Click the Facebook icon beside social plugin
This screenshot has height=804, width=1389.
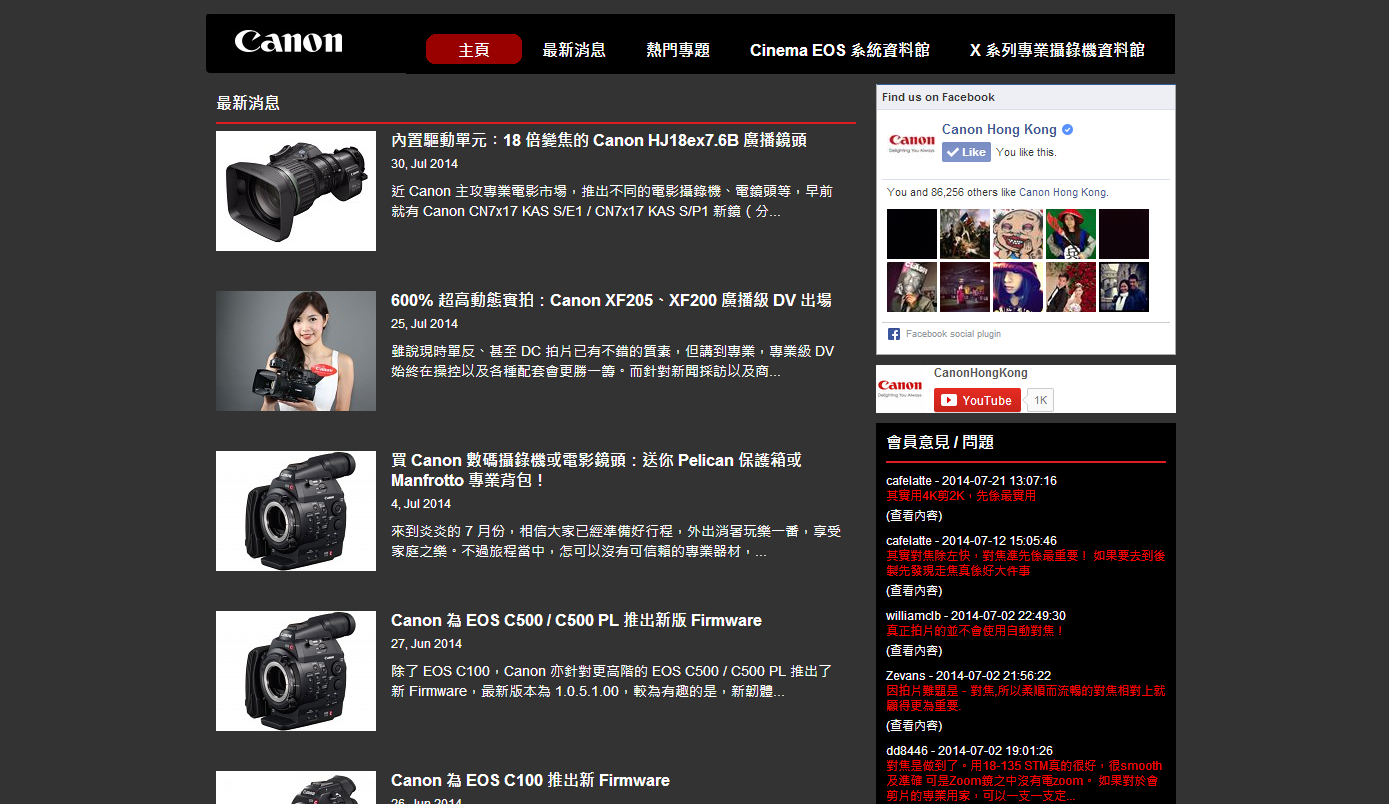click(894, 334)
